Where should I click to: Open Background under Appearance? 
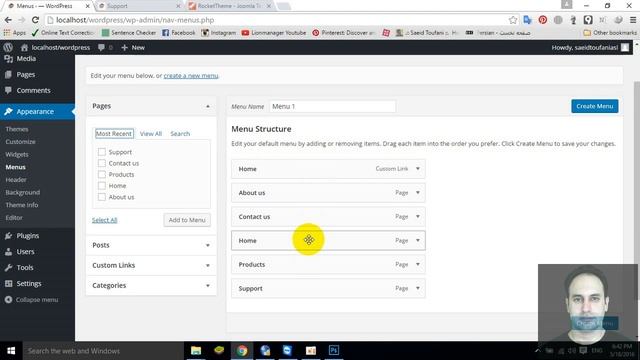(x=22, y=192)
